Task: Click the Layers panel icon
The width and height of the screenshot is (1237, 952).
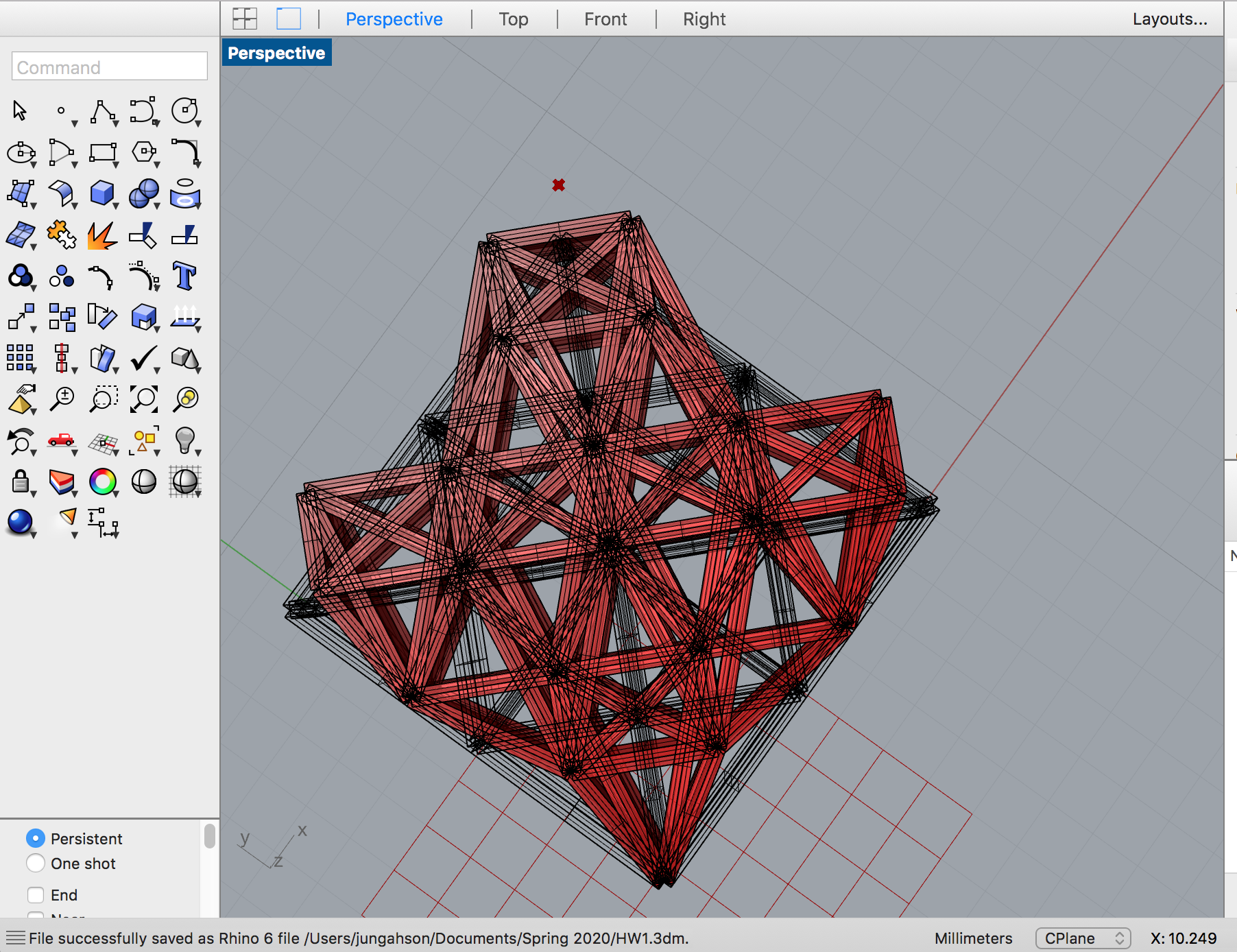Action: tap(61, 481)
